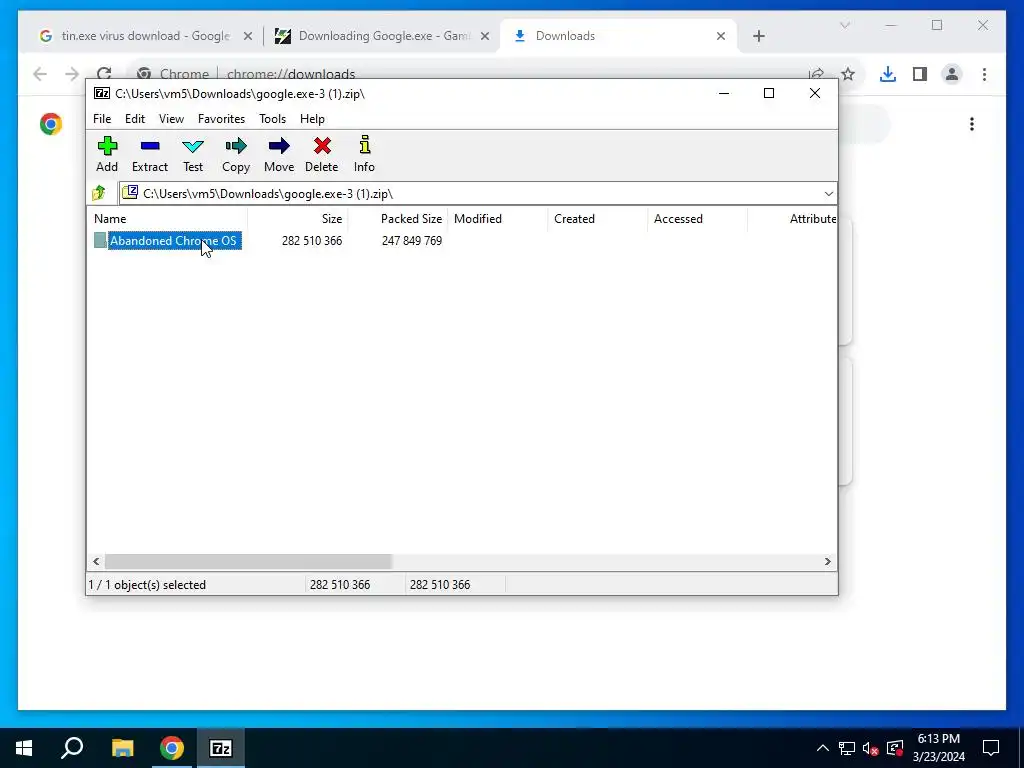Open the Info toolbar icon
The height and width of the screenshot is (768, 1024).
pos(364,154)
